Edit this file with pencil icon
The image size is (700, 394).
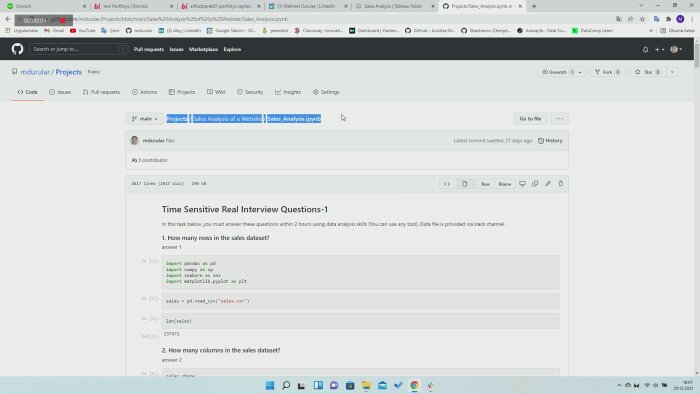coord(548,183)
